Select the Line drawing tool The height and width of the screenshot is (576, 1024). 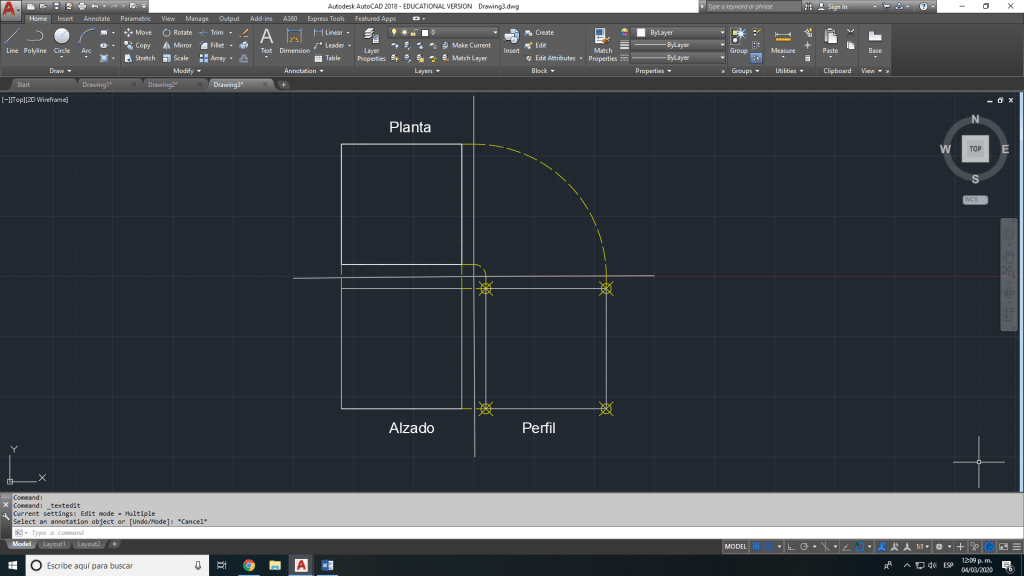(12, 39)
